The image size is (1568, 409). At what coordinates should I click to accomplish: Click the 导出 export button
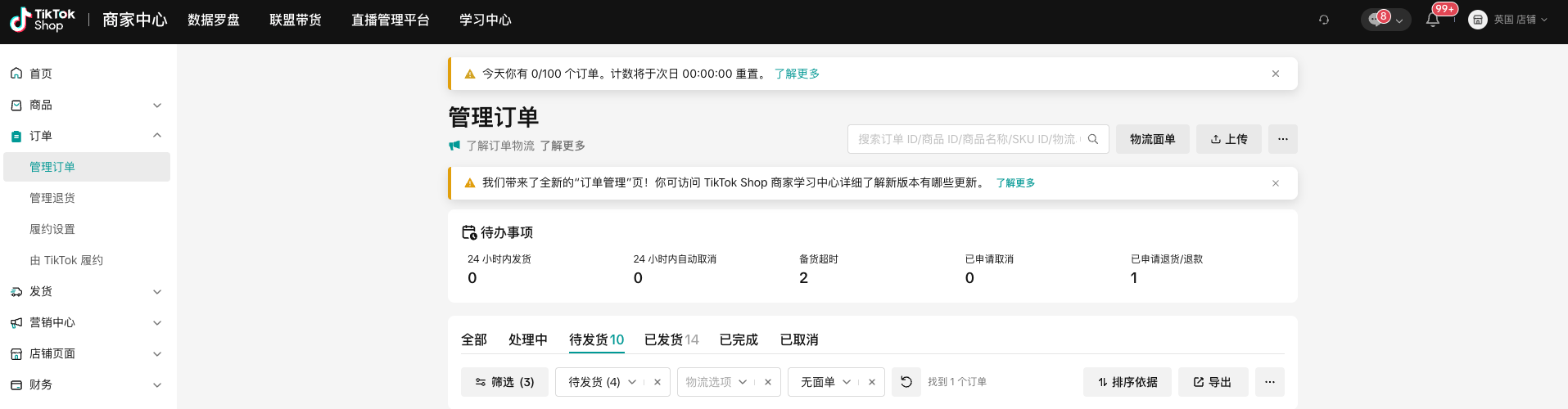click(1213, 382)
